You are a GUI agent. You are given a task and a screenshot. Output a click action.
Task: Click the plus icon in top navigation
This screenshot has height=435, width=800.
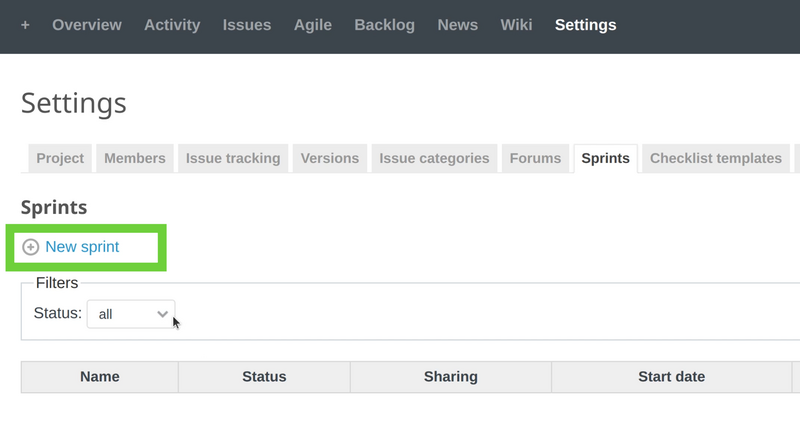pos(25,25)
